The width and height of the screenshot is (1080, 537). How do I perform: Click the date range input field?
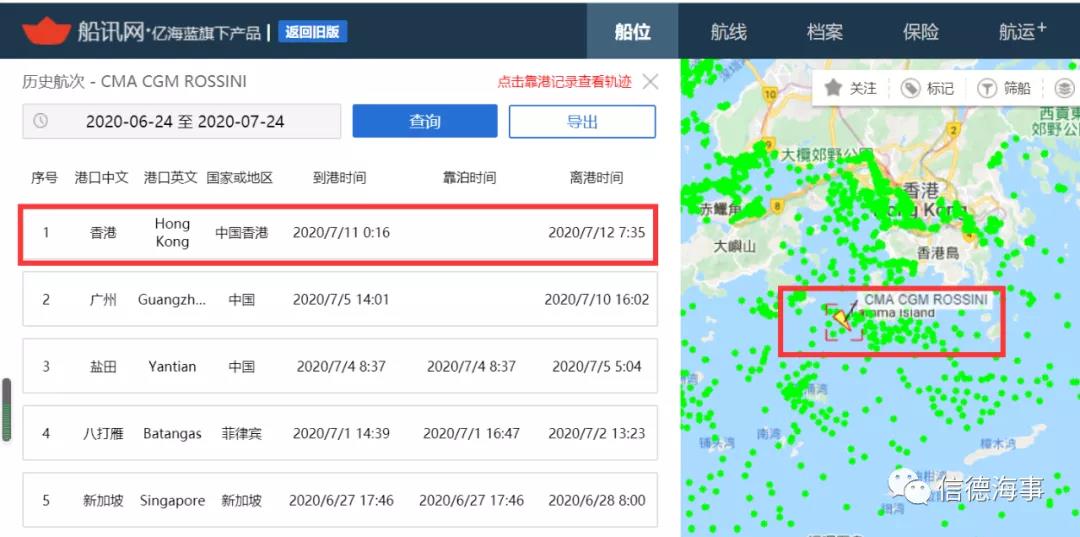pos(182,121)
